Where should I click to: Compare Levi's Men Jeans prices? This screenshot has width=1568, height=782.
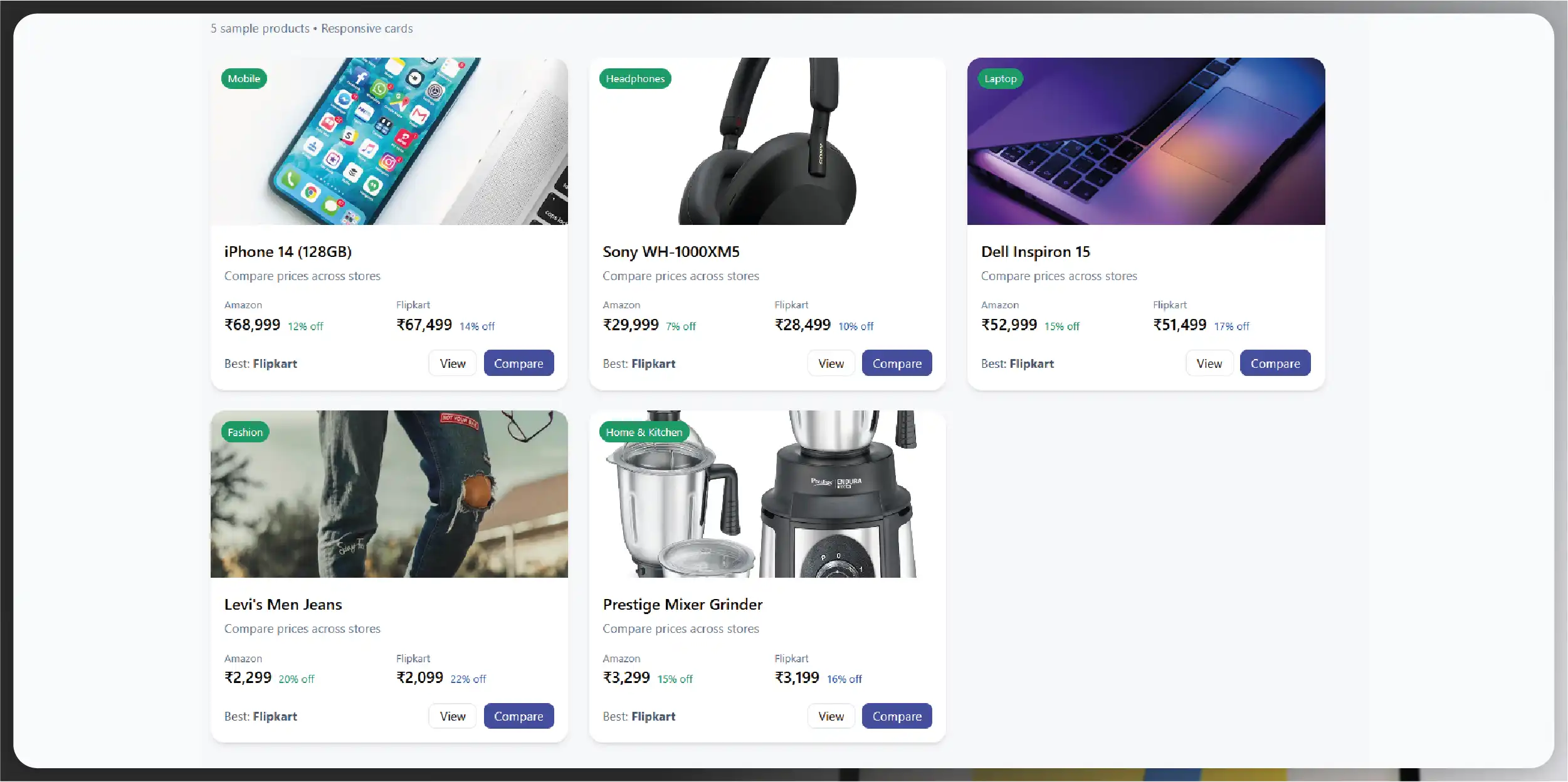[518, 716]
